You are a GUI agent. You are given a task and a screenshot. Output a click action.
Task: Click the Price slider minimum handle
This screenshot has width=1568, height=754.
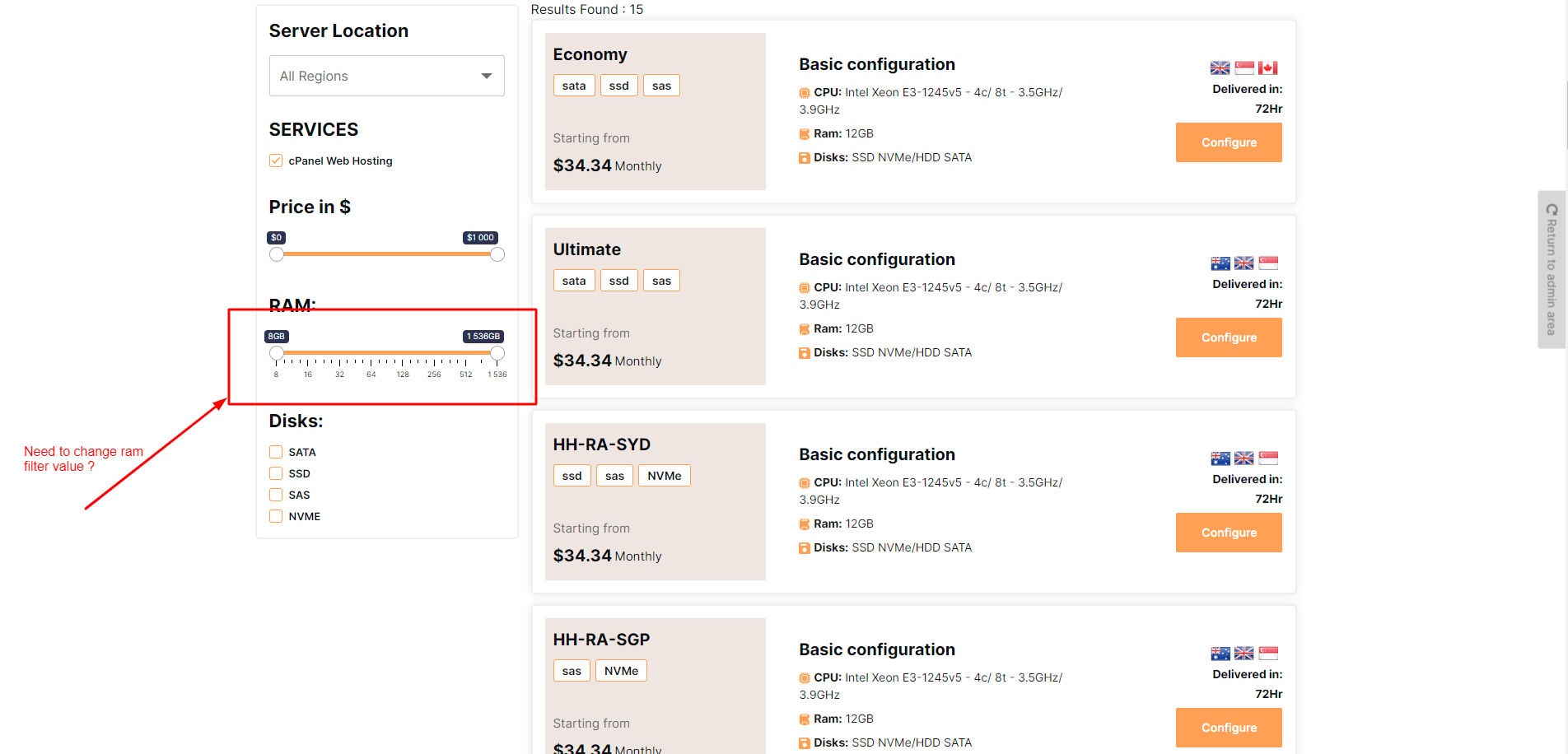[277, 254]
